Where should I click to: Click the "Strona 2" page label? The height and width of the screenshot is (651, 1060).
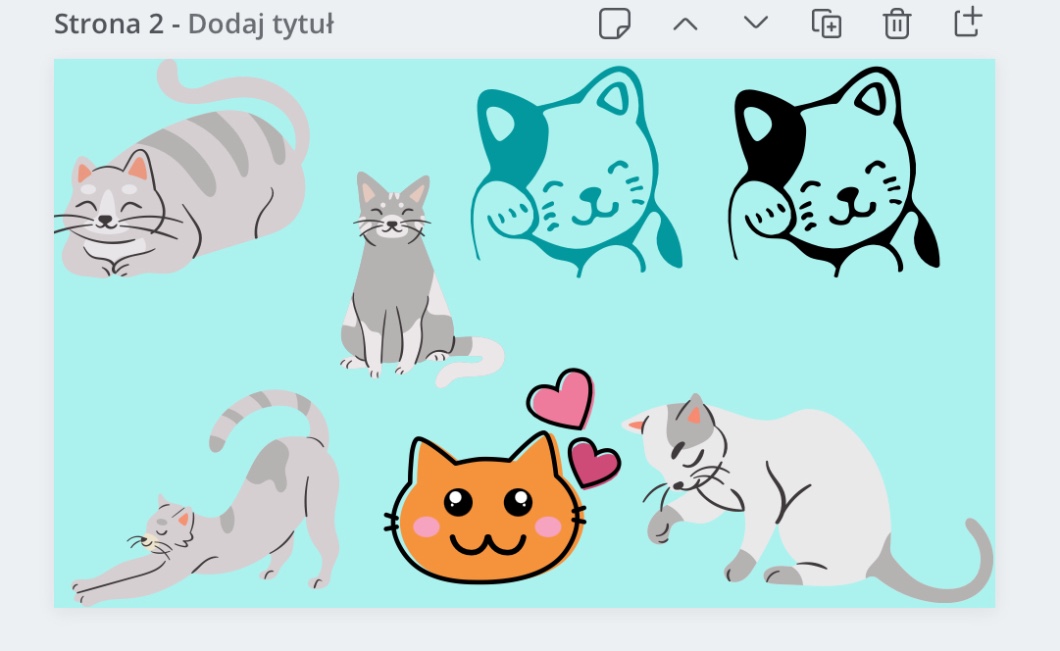coord(107,24)
